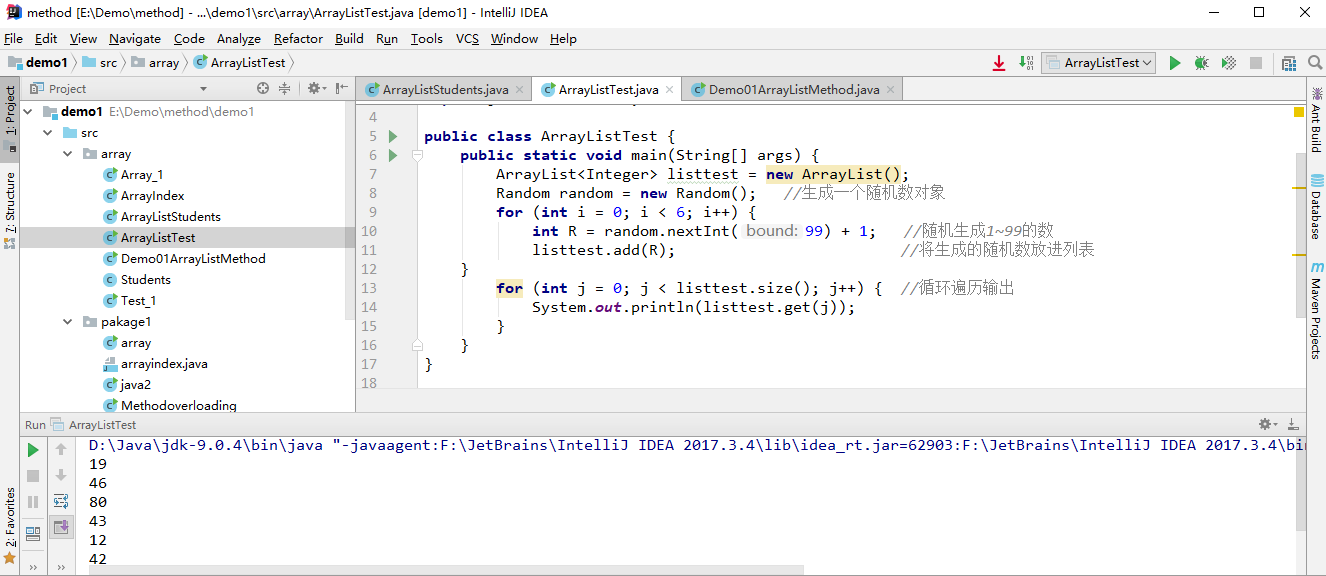The height and width of the screenshot is (576, 1326).
Task: Click Restore Layout icon in Run panel
Action: (33, 532)
